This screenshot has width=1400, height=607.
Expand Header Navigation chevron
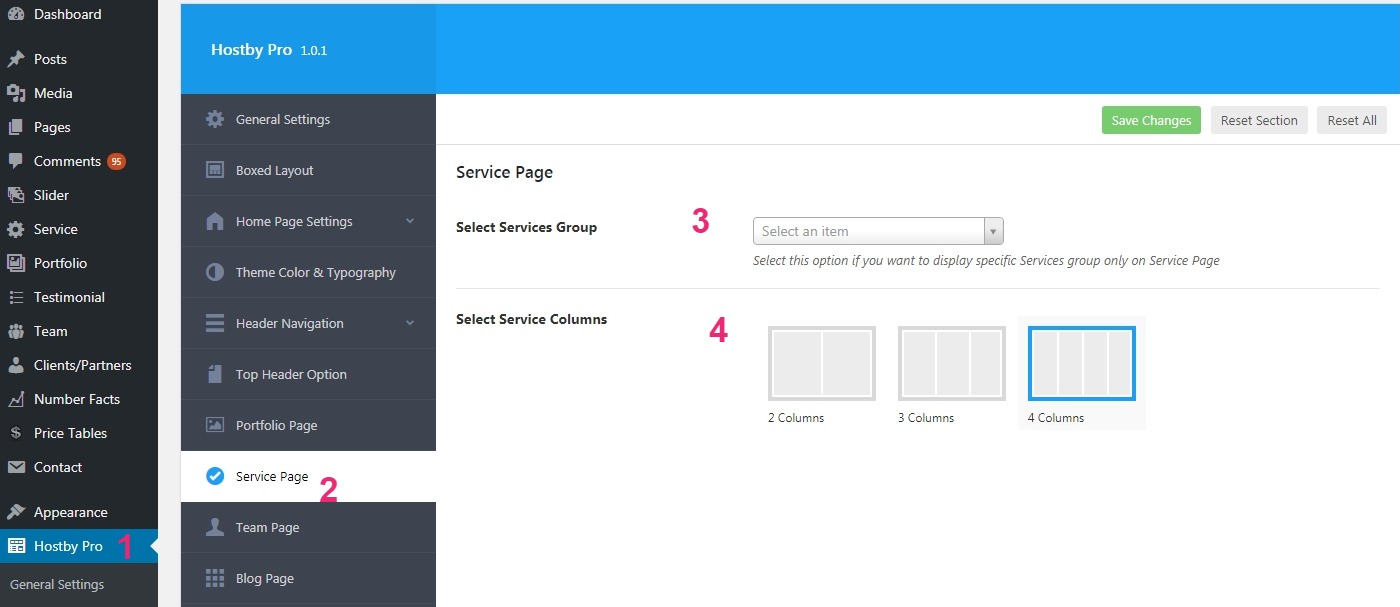pos(410,323)
